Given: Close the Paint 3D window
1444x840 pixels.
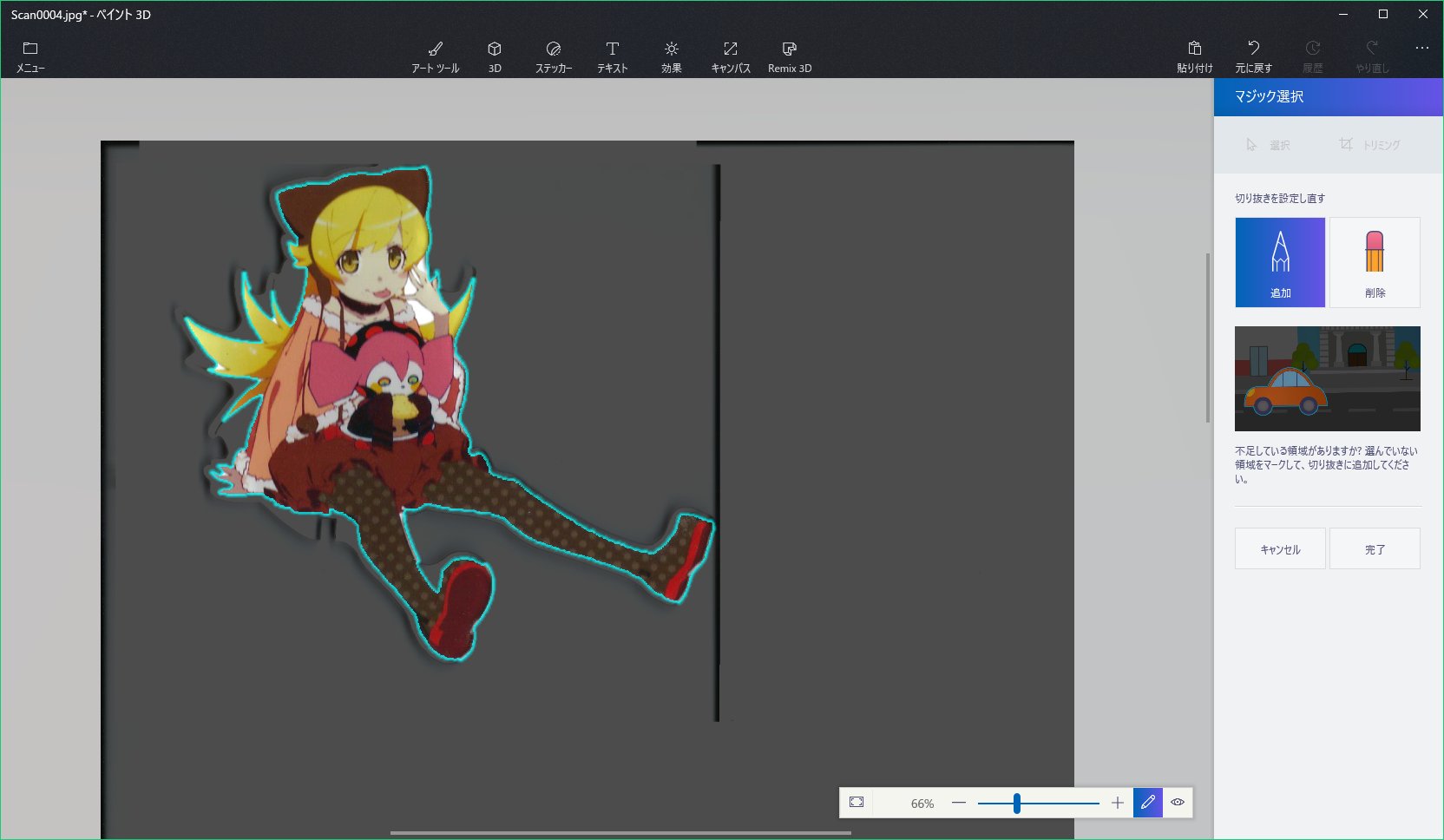Looking at the screenshot, I should [1423, 14].
